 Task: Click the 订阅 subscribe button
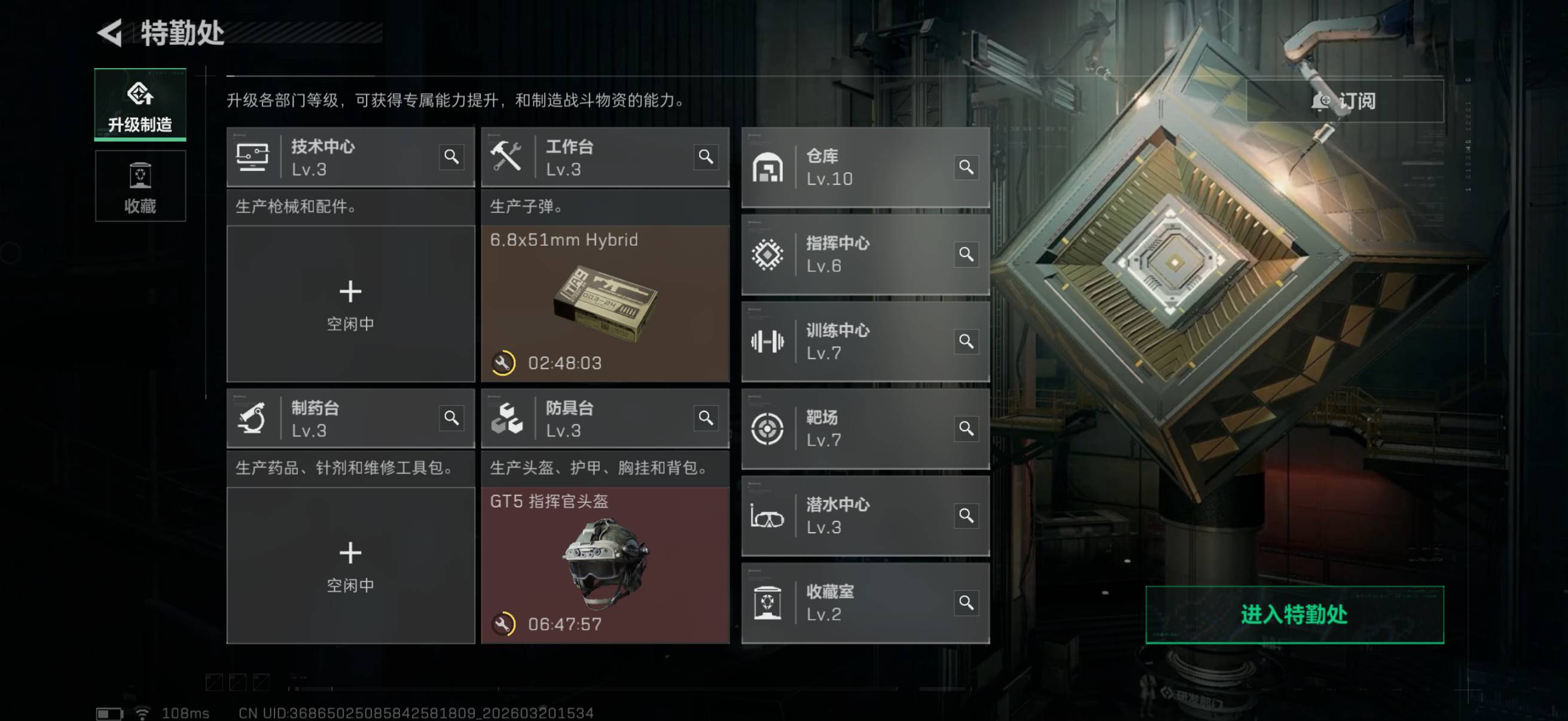(1344, 101)
